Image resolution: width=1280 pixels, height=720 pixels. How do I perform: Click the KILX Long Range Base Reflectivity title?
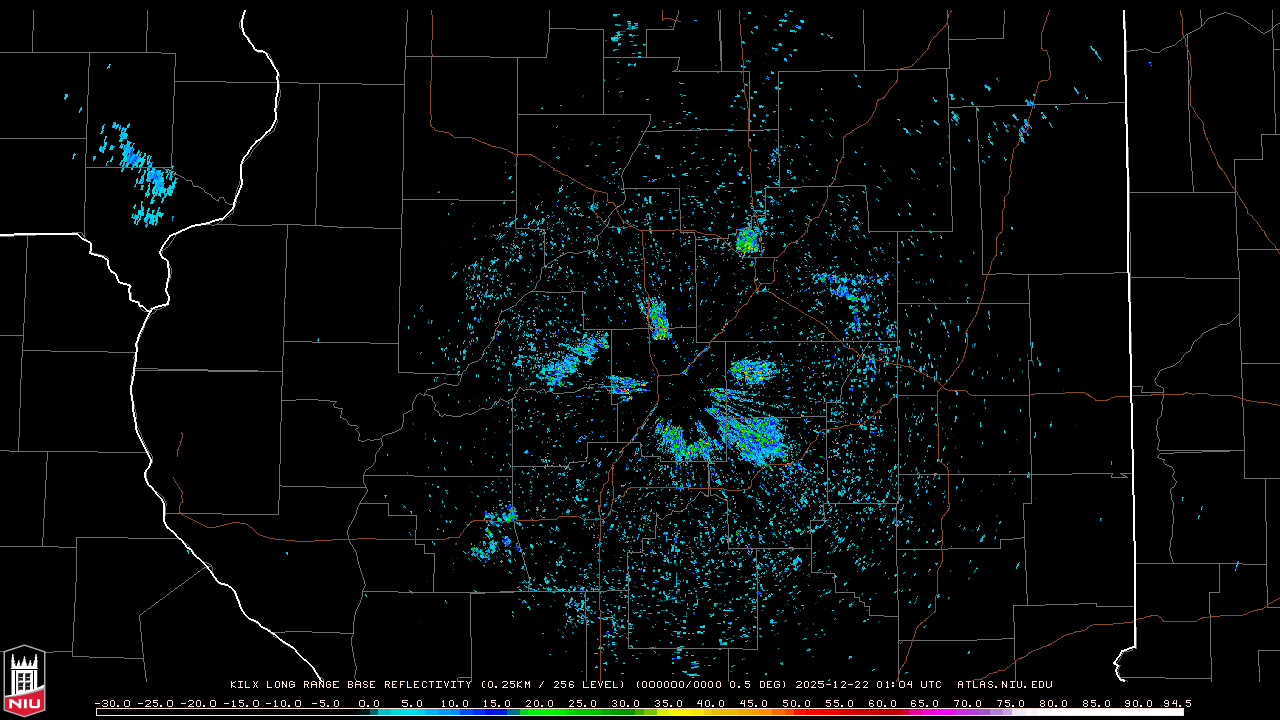click(350, 685)
